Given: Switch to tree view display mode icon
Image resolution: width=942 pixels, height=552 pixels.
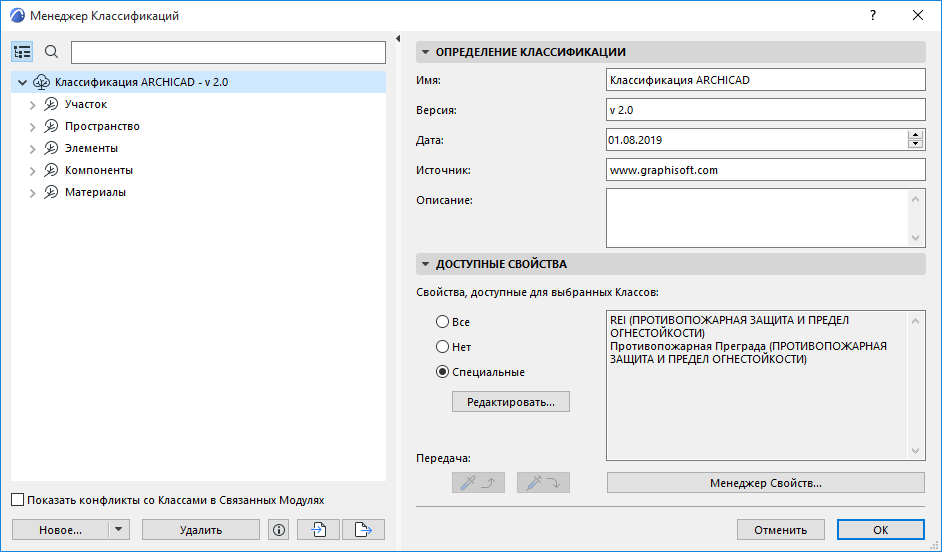Looking at the screenshot, I should 22,52.
